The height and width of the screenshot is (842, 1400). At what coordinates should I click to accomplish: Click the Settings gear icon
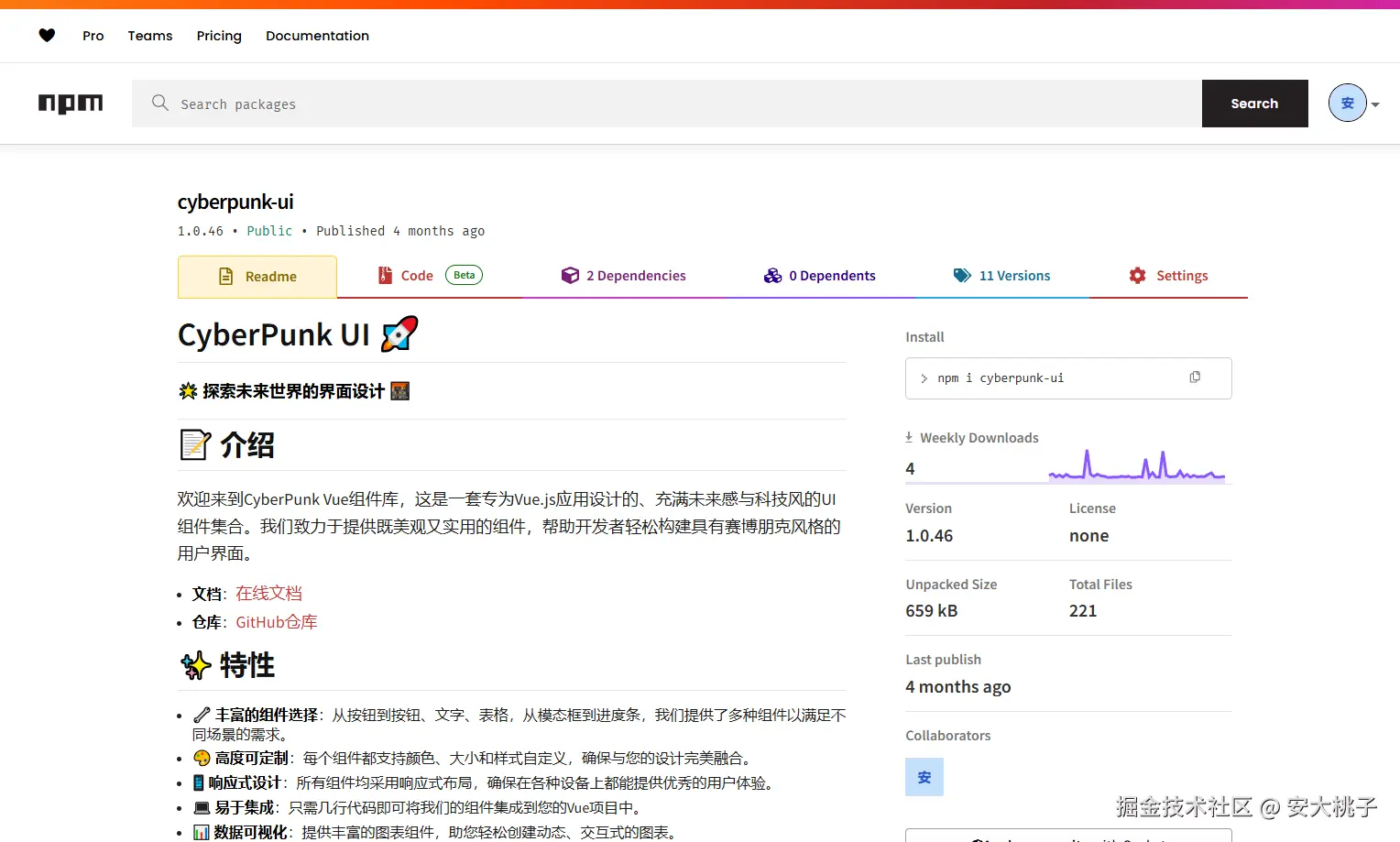[x=1136, y=275]
